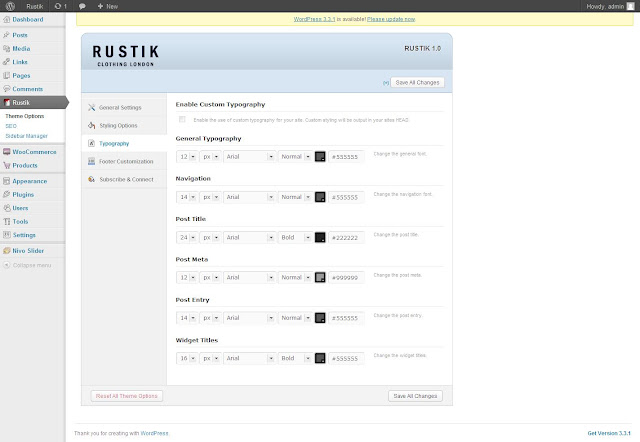Click Reset All Theme Options button
The image size is (640, 442).
tap(127, 396)
